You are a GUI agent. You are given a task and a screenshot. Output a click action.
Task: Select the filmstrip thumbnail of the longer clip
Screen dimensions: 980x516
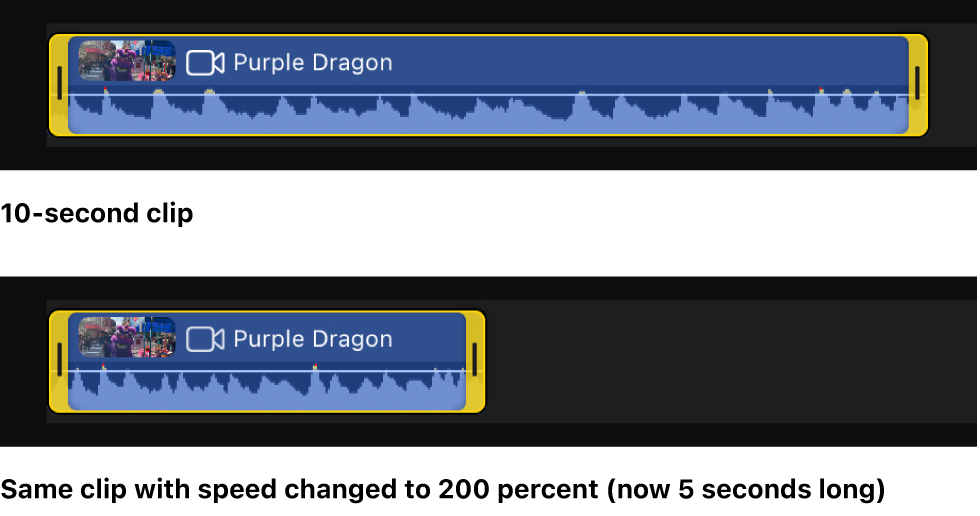[x=127, y=61]
